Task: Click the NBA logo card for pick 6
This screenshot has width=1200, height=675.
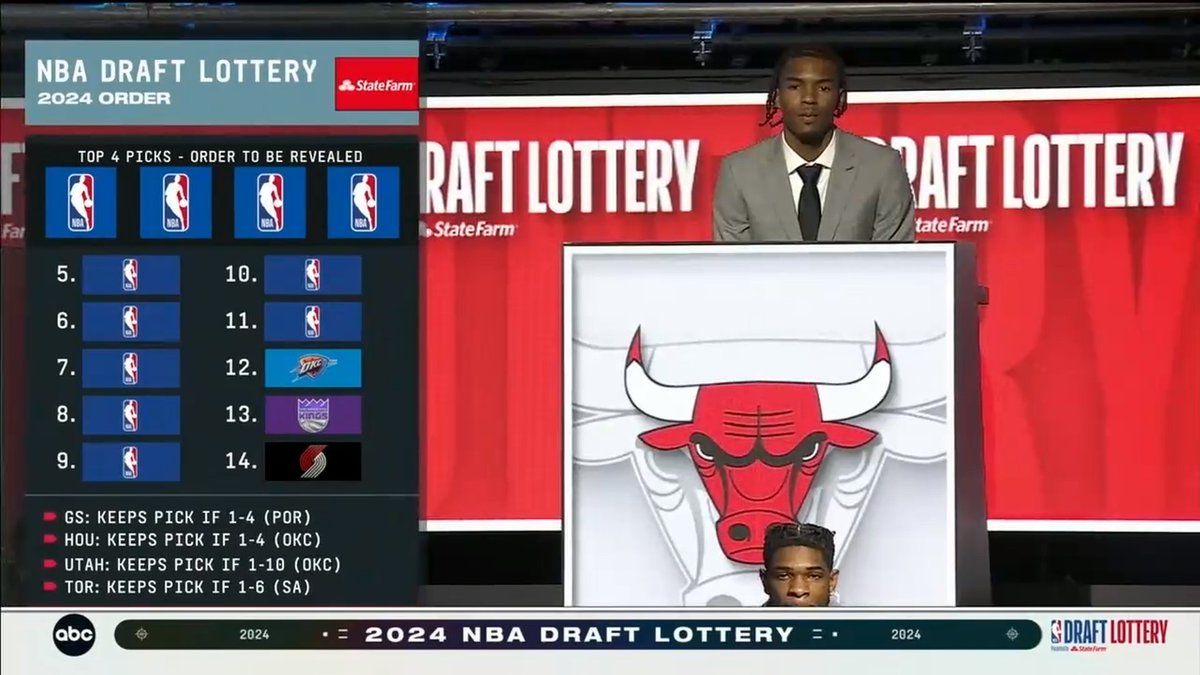Action: (131, 321)
